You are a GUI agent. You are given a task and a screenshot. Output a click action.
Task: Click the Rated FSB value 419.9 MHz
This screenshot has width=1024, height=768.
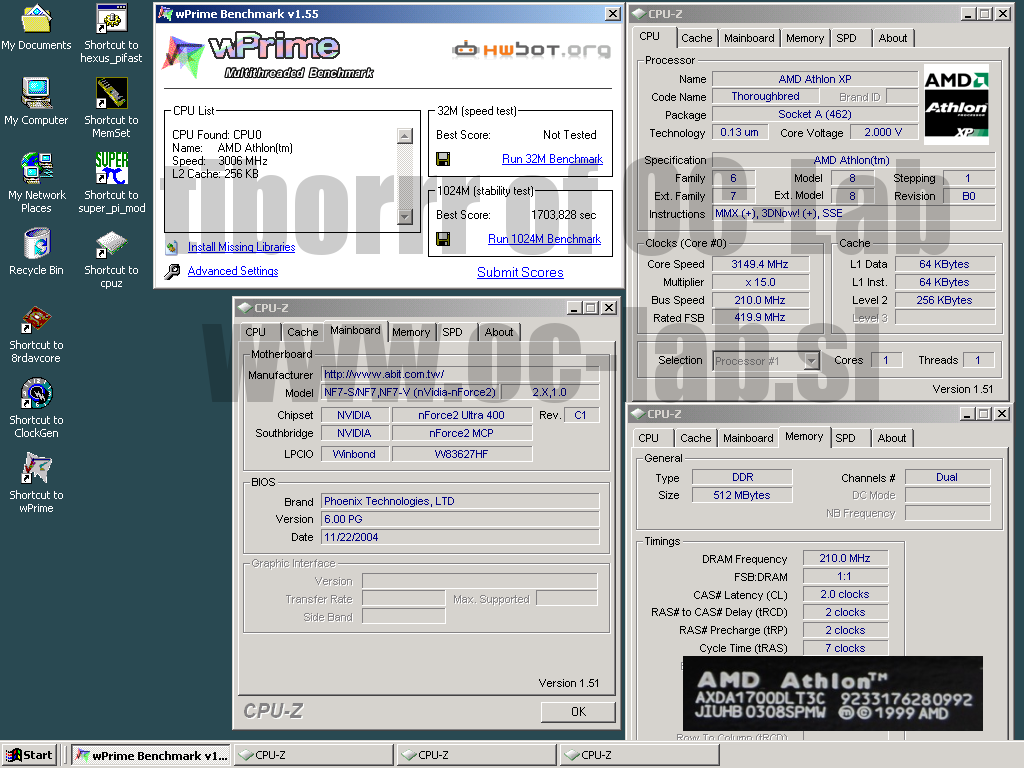[760, 317]
